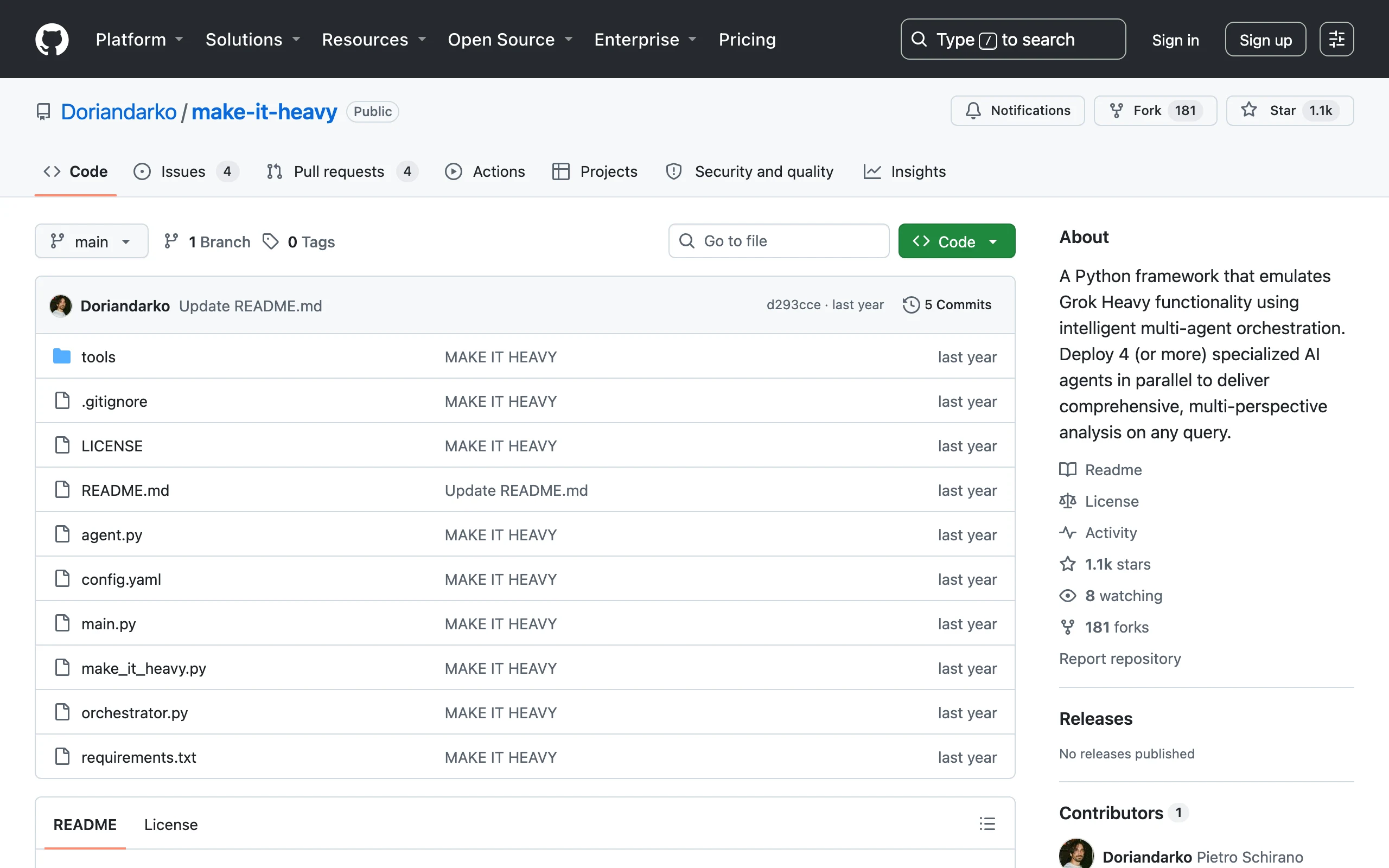Screen dimensions: 1389x868
Task: Click the pulse icon beside Activity
Action: pyautogui.click(x=1068, y=533)
